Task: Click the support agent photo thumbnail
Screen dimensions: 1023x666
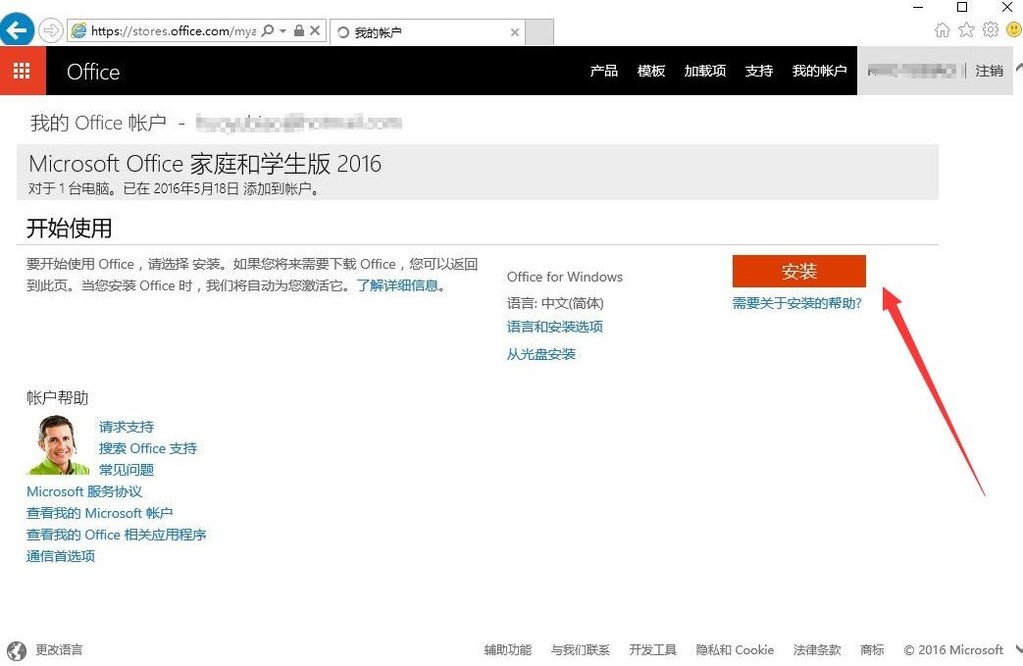Action: click(x=58, y=445)
